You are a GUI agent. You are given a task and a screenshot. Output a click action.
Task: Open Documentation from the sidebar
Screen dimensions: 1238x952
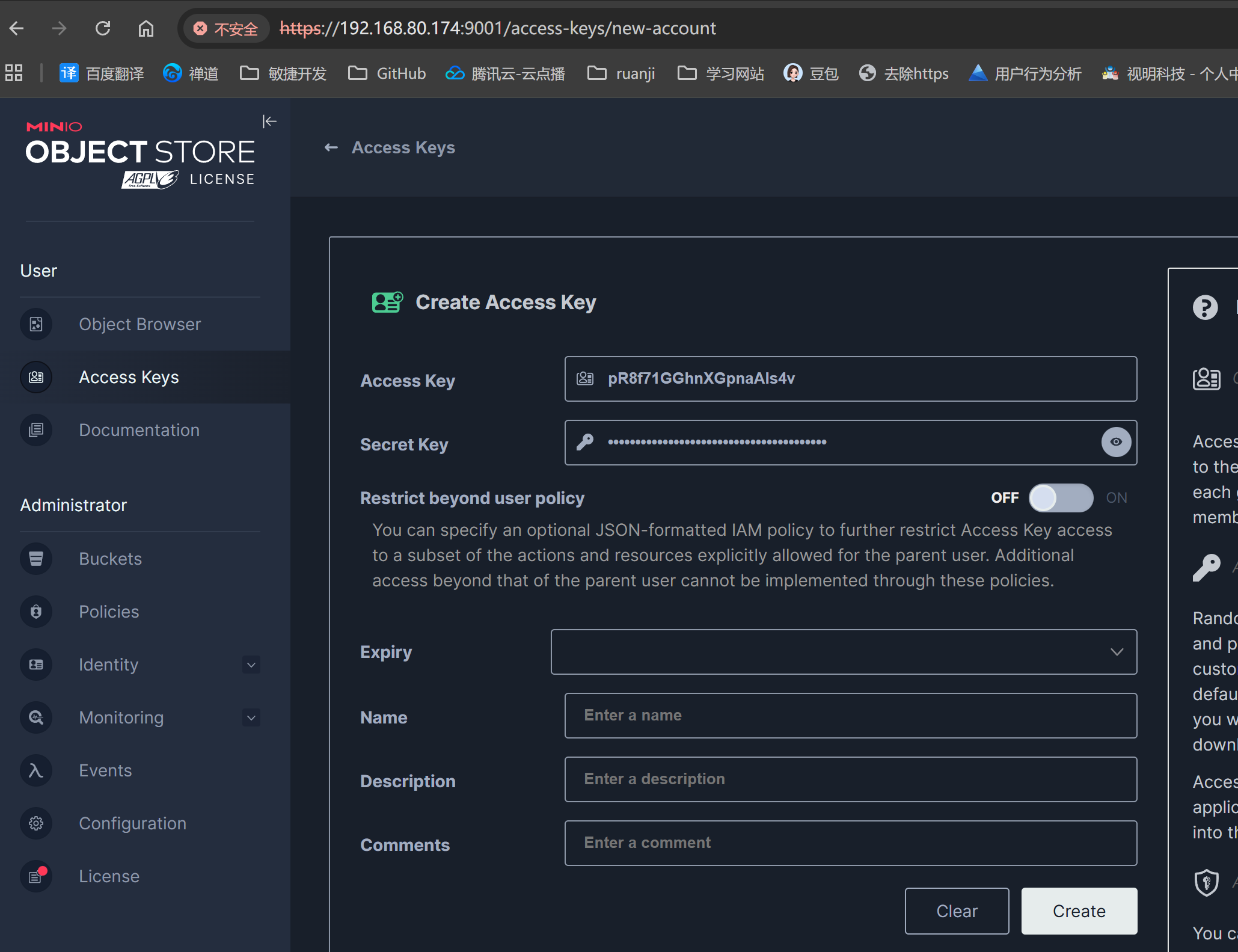click(x=139, y=431)
